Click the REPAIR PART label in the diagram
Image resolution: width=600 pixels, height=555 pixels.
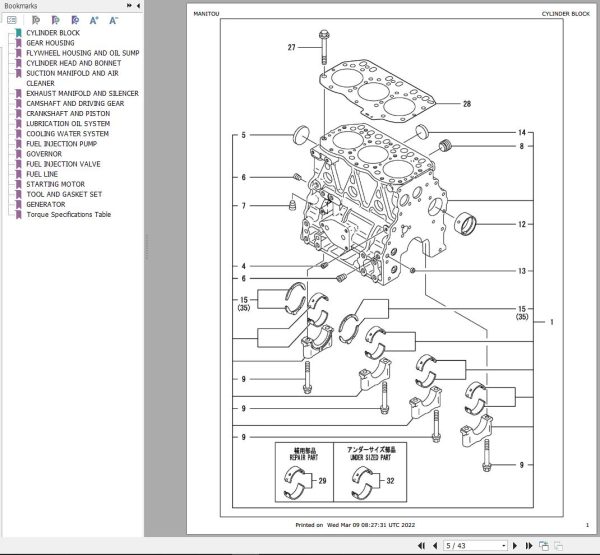(x=304, y=457)
